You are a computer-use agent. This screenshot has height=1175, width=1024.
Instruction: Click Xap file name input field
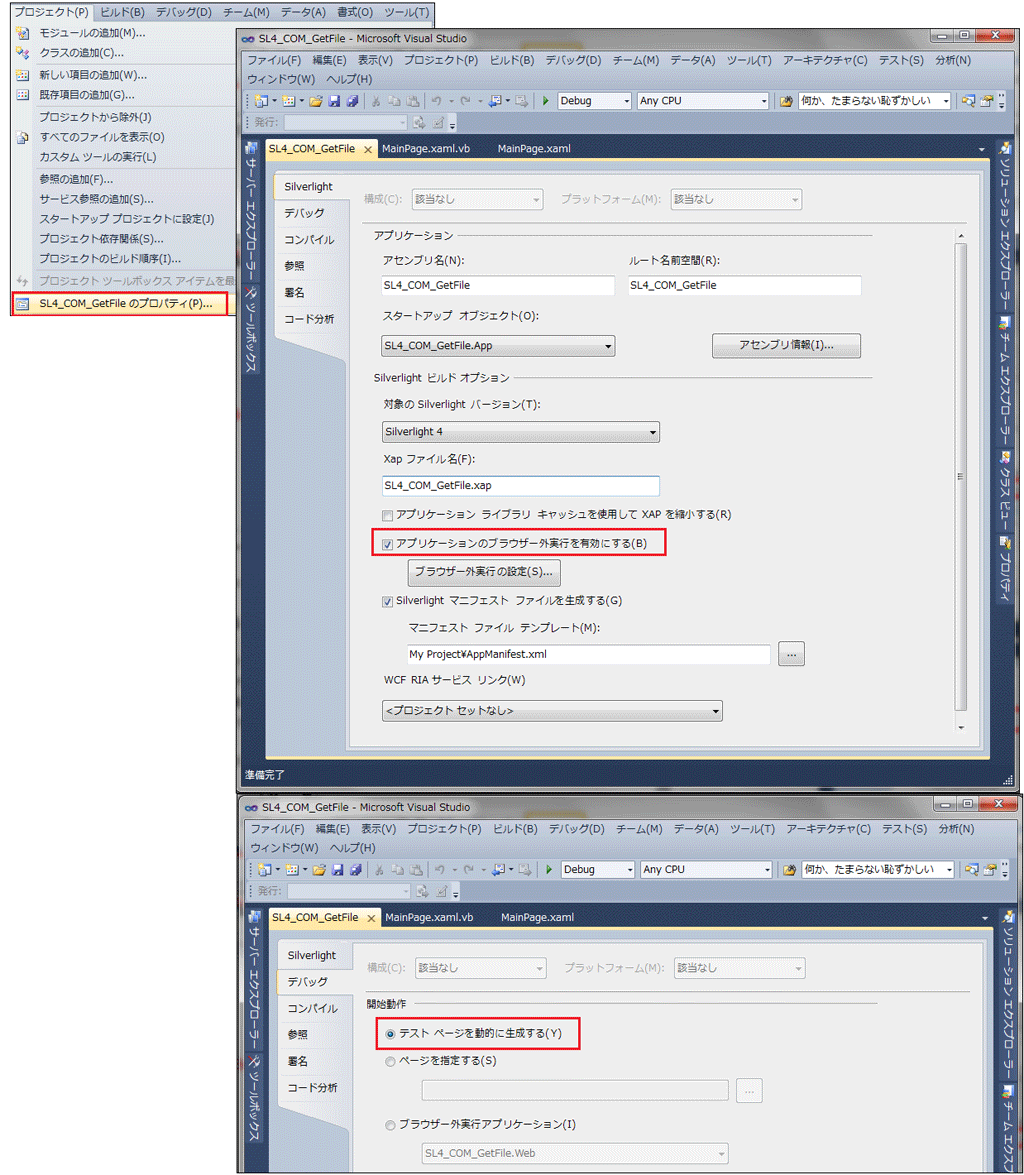tap(520, 486)
